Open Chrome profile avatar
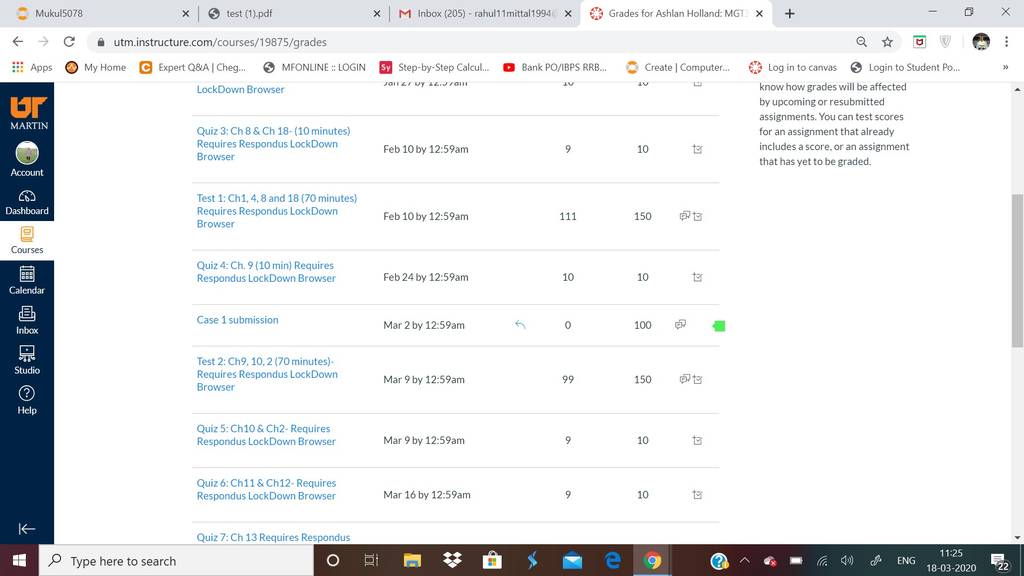The width and height of the screenshot is (1024, 576). coord(981,42)
